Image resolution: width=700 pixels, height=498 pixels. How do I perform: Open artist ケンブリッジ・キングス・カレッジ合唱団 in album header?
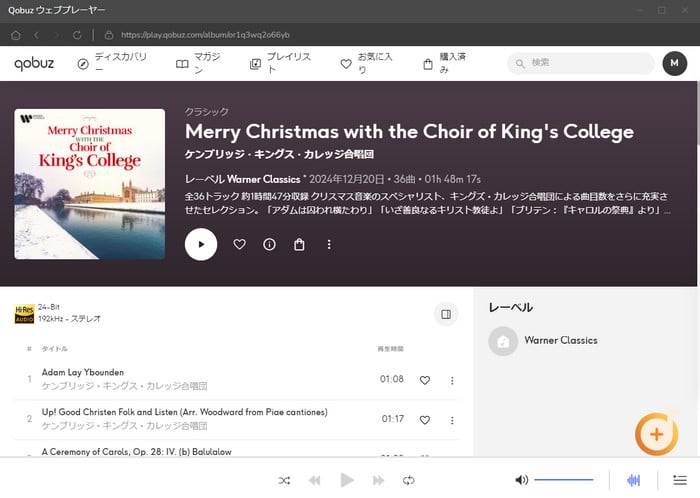pos(279,154)
